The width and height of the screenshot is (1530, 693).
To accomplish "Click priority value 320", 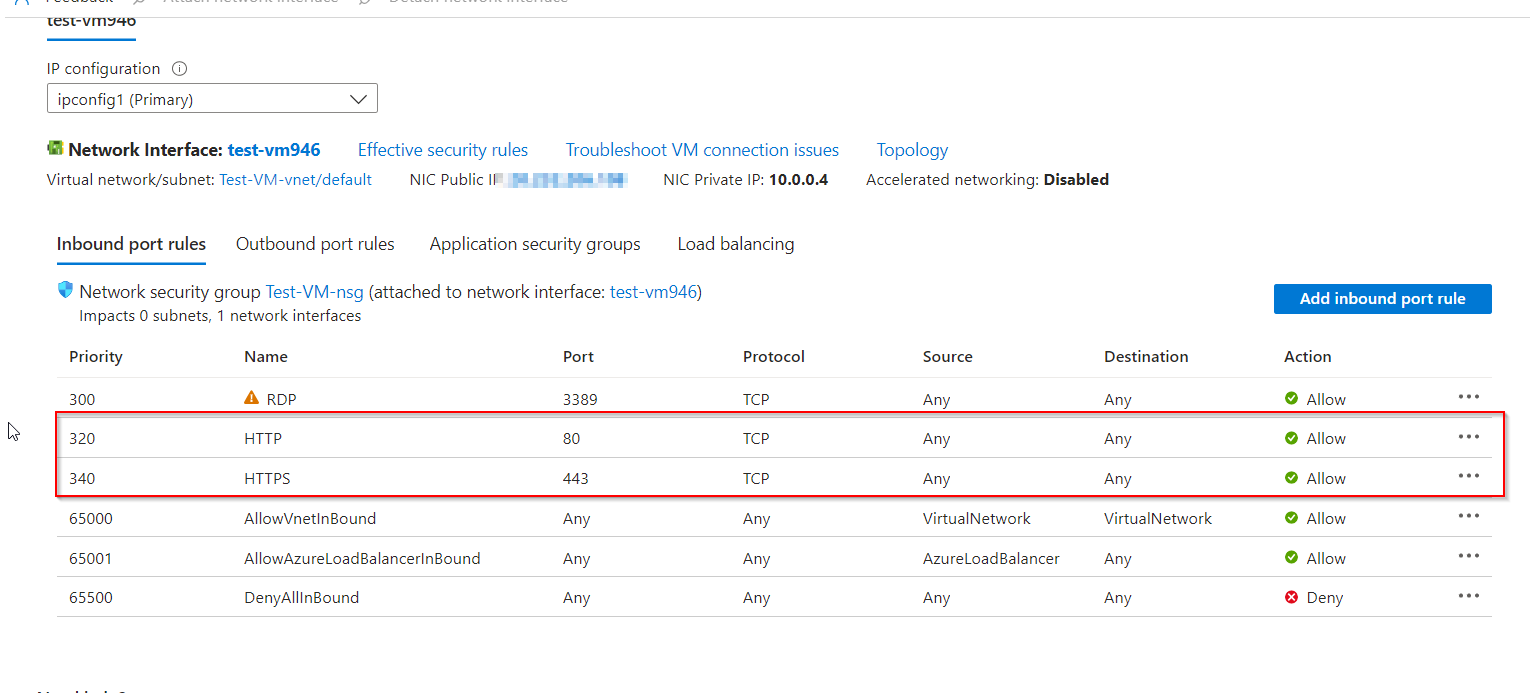I will pyautogui.click(x=82, y=439).
